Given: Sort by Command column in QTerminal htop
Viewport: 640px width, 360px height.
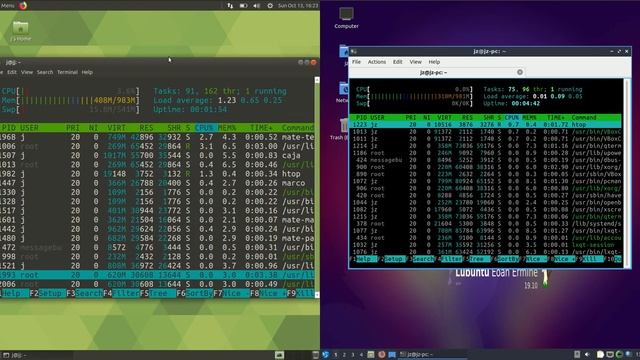Looking at the screenshot, I should 584,118.
